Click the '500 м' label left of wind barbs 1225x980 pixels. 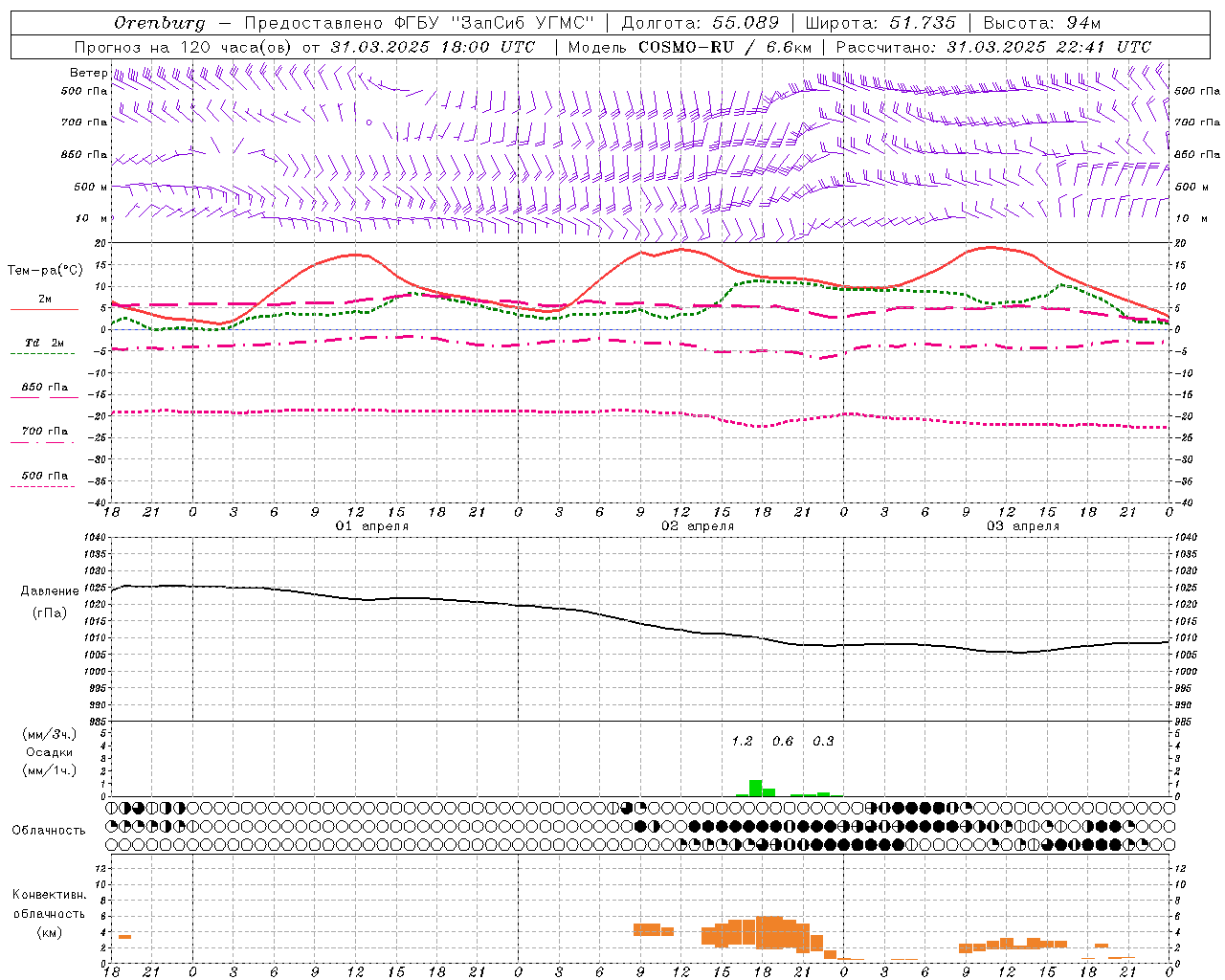[91, 187]
